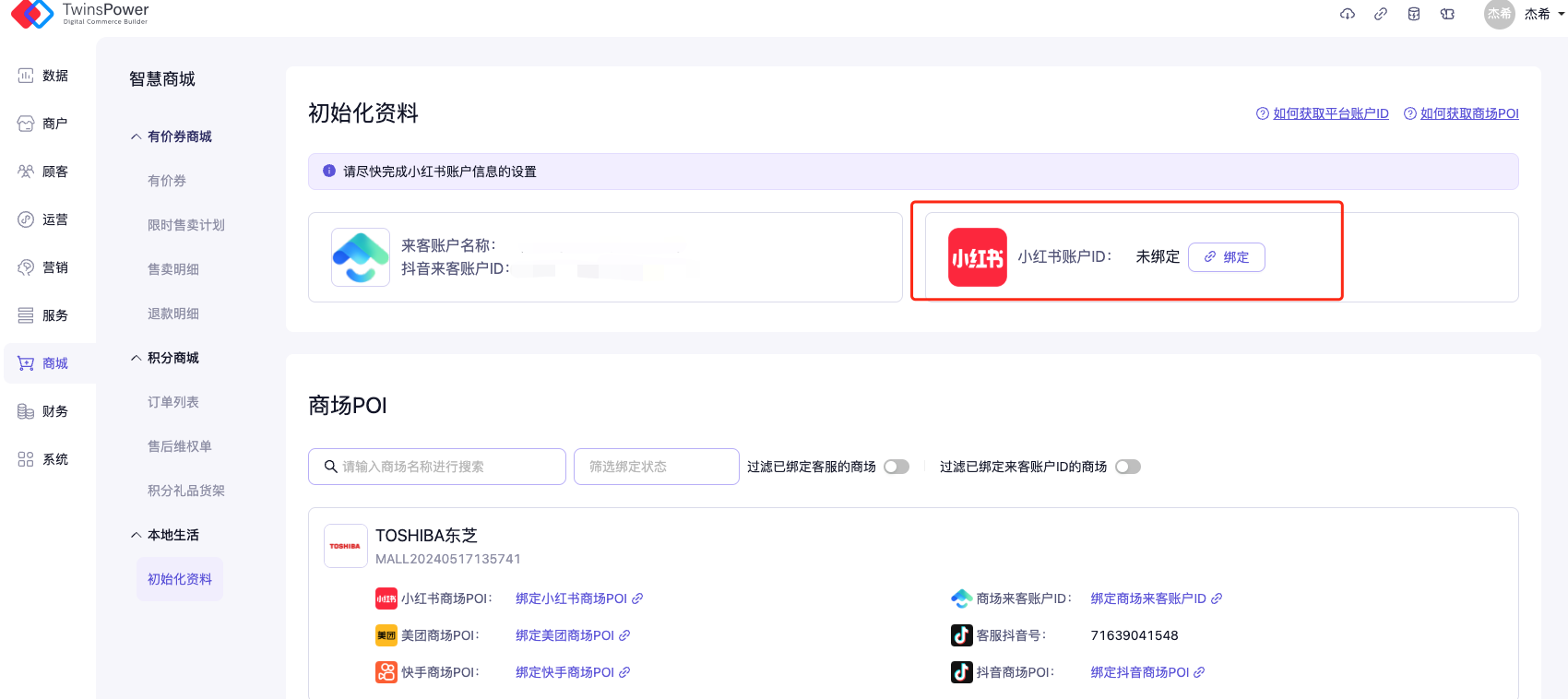
Task: Click the cloud download icon in top bar
Action: coord(1348,14)
